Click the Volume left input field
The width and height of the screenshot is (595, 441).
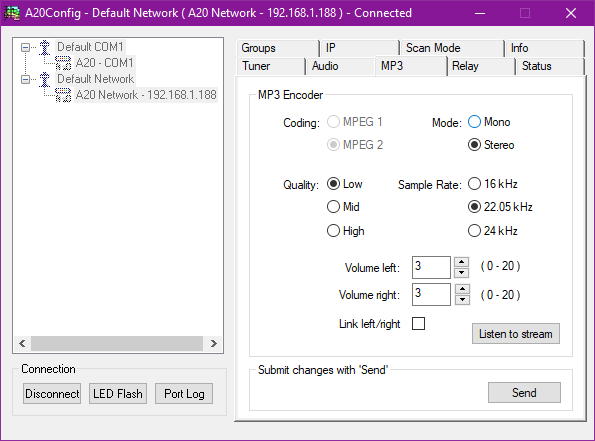(x=431, y=267)
